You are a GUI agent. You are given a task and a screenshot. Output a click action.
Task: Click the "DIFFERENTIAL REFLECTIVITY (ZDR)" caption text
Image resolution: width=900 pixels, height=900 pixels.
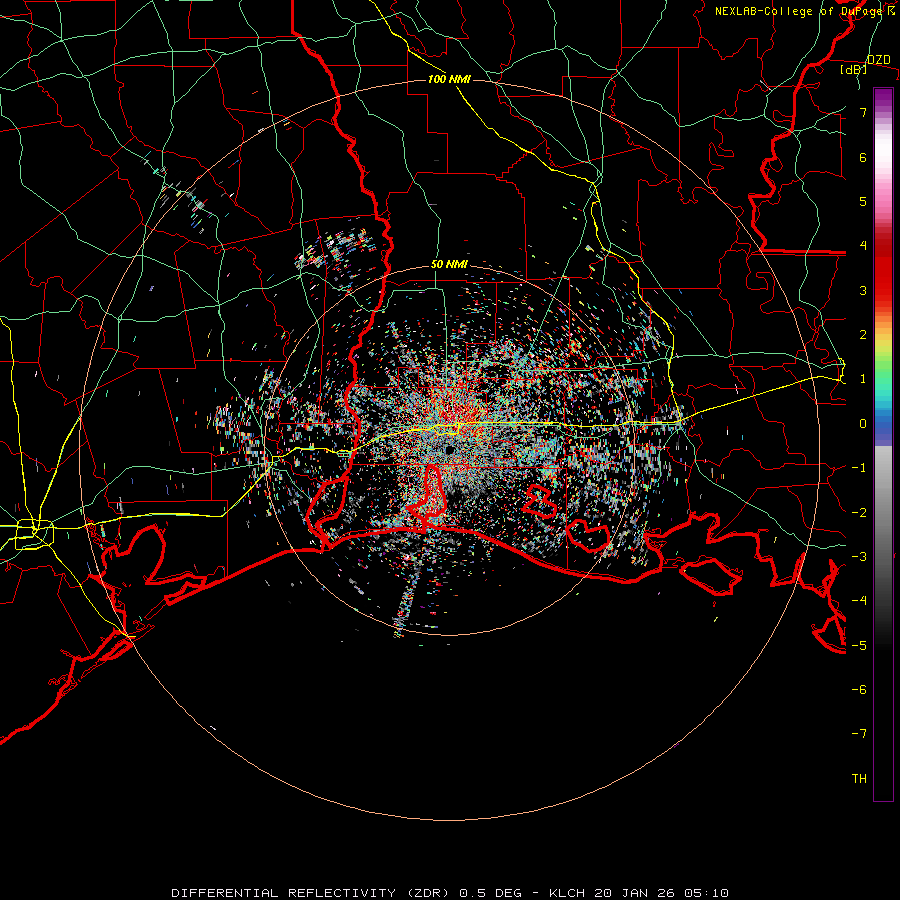point(313,893)
